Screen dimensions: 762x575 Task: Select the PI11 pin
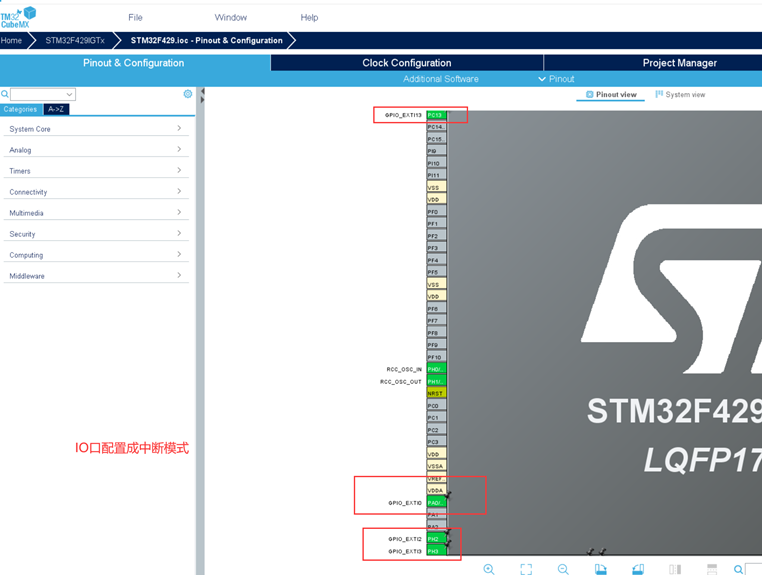click(436, 175)
